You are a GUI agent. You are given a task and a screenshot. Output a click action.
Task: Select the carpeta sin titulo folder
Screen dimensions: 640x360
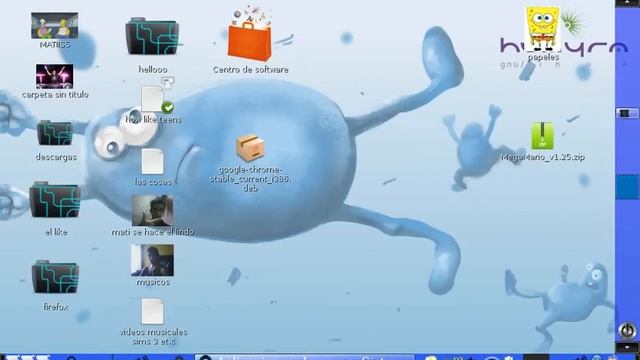pyautogui.click(x=54, y=76)
